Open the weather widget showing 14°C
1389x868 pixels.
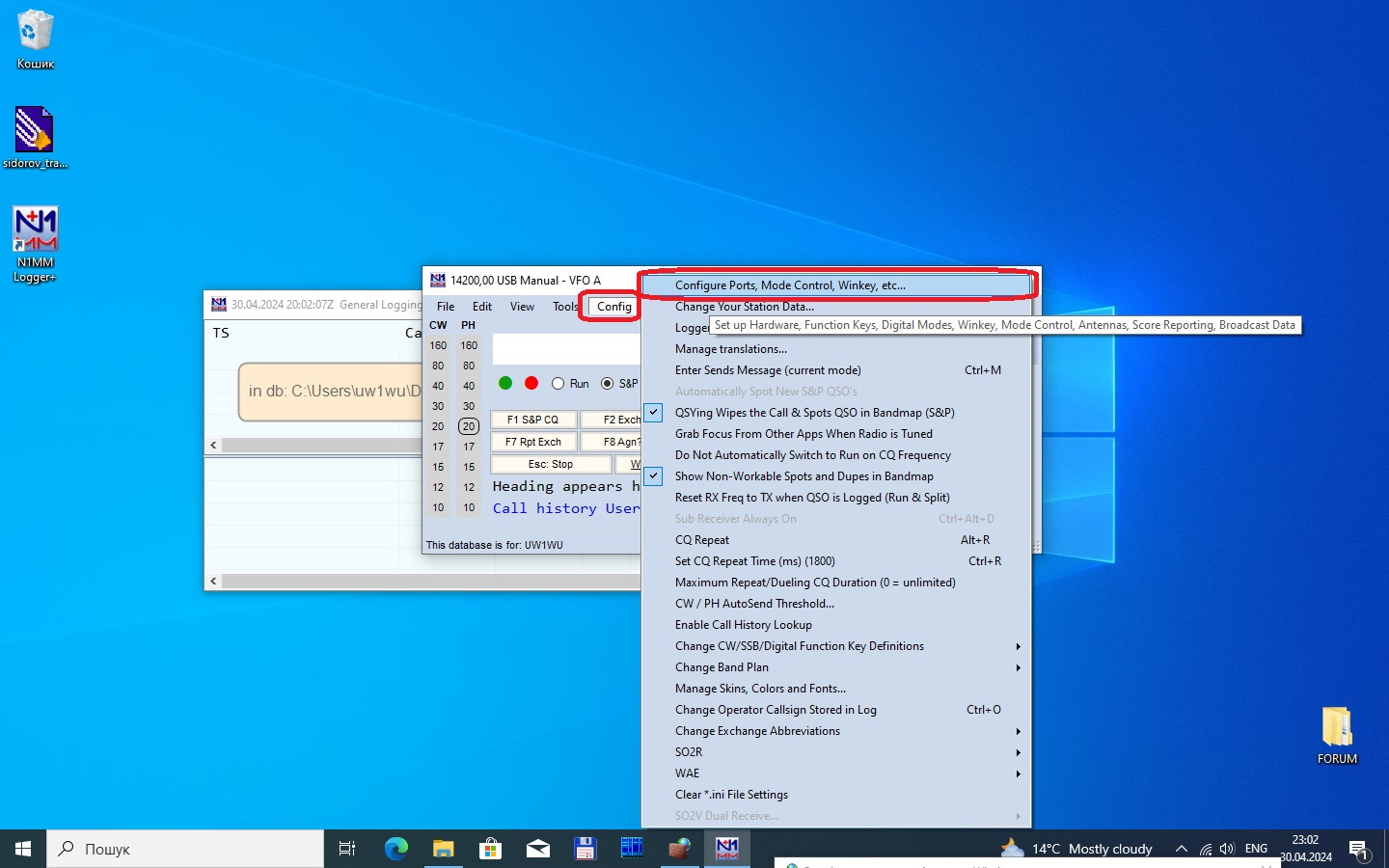1076,849
